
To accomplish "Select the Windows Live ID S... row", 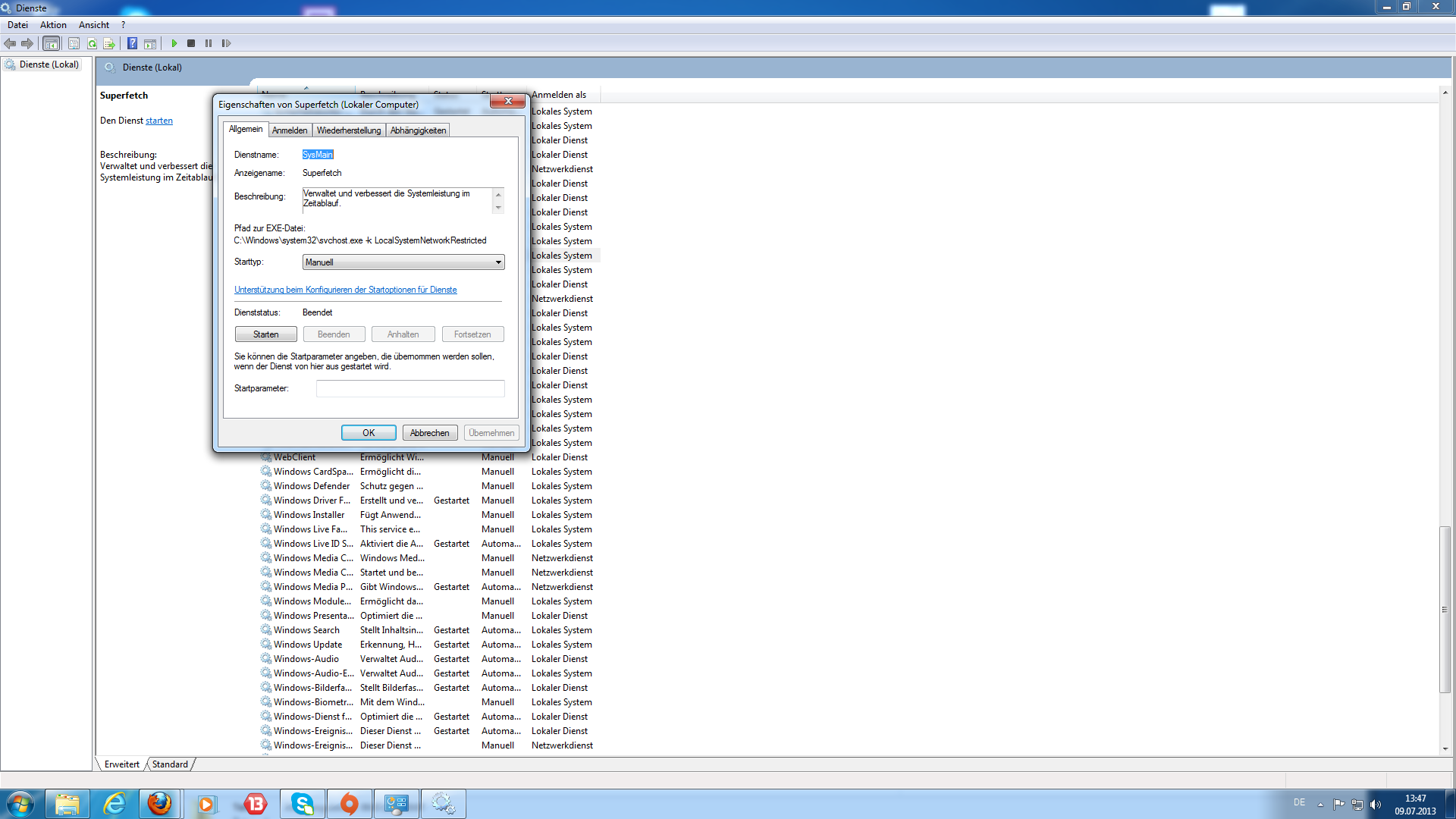I will pos(431,544).
